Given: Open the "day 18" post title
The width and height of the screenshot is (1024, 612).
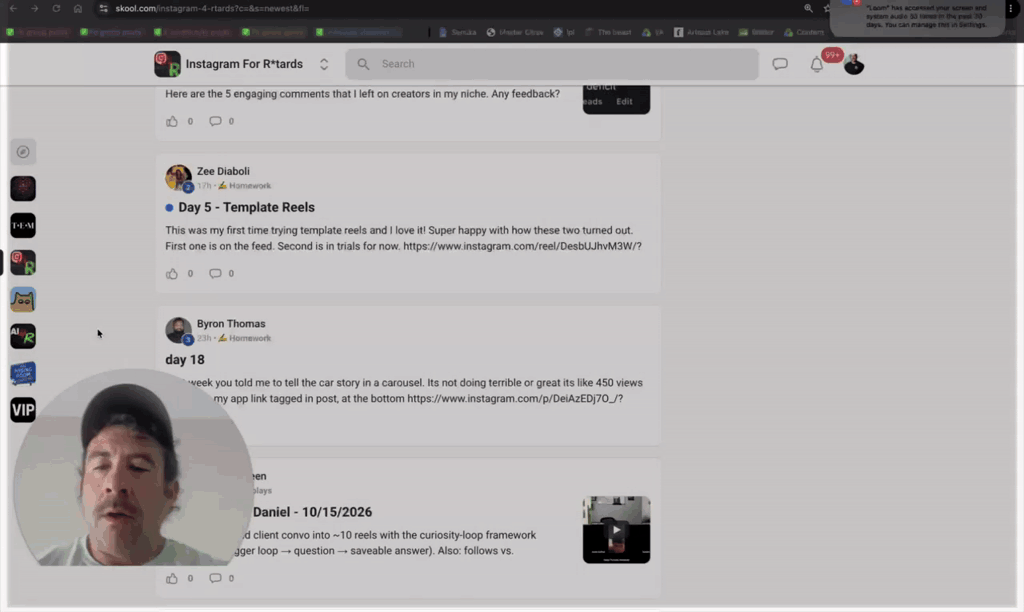Looking at the screenshot, I should (x=185, y=360).
